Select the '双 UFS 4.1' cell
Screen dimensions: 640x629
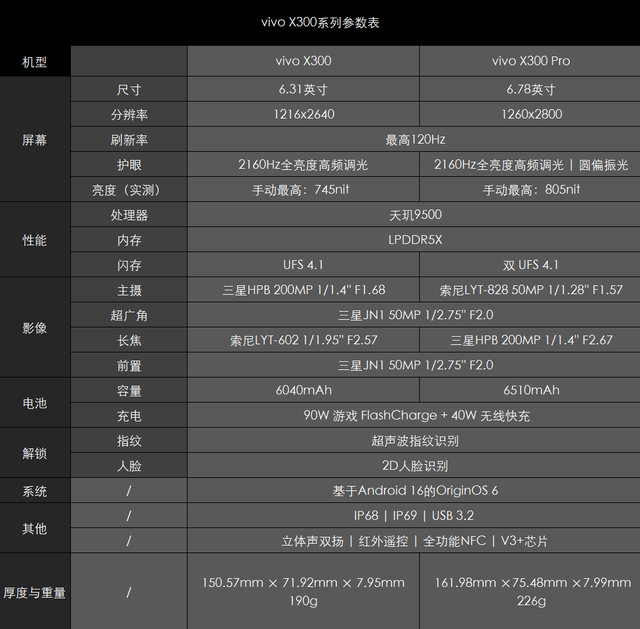pos(530,265)
